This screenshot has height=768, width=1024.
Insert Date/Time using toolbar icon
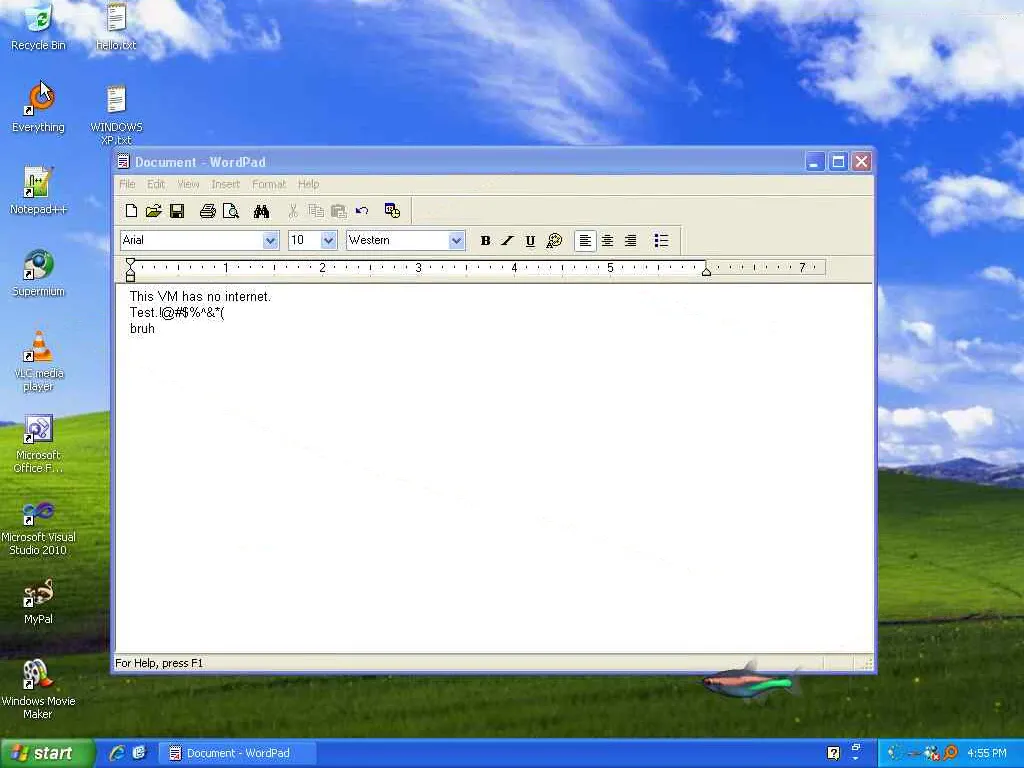tap(392, 210)
